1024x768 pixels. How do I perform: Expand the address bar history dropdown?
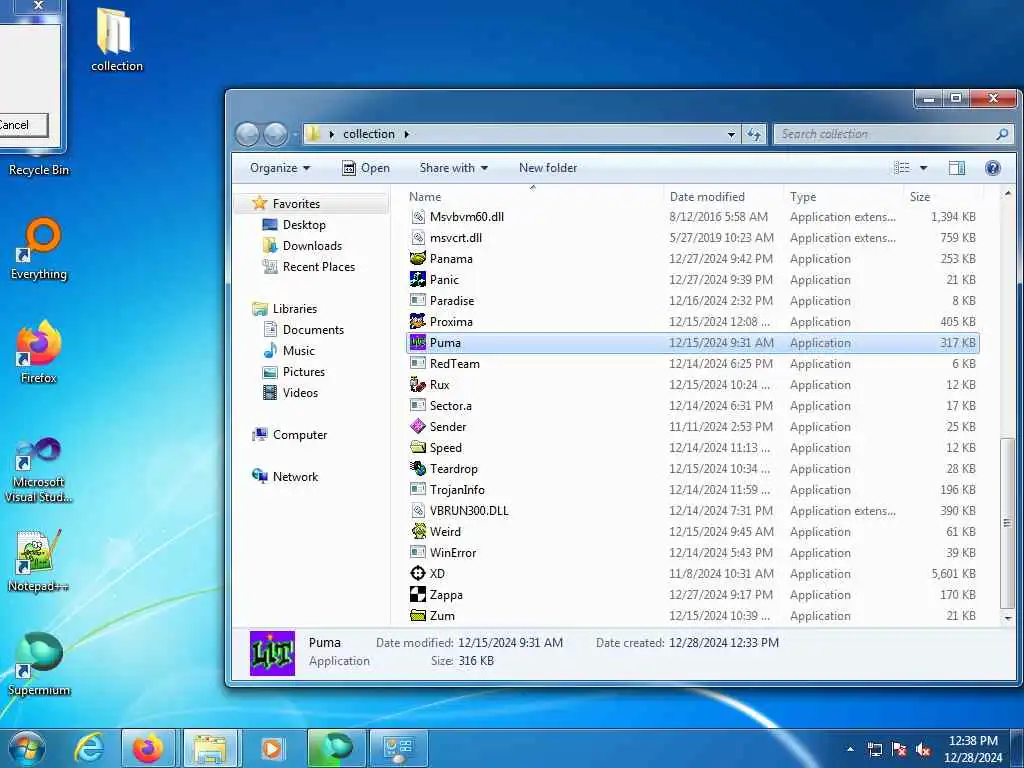click(x=731, y=135)
